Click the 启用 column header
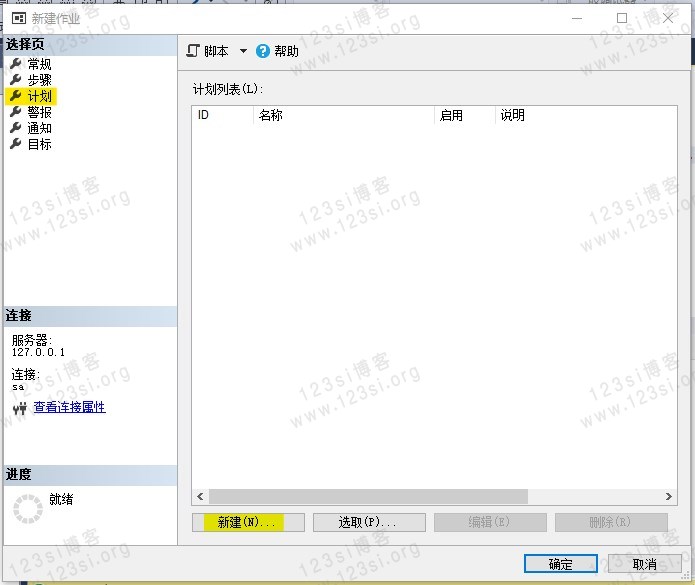Screen dimensions: 695x585 click(x=465, y=115)
